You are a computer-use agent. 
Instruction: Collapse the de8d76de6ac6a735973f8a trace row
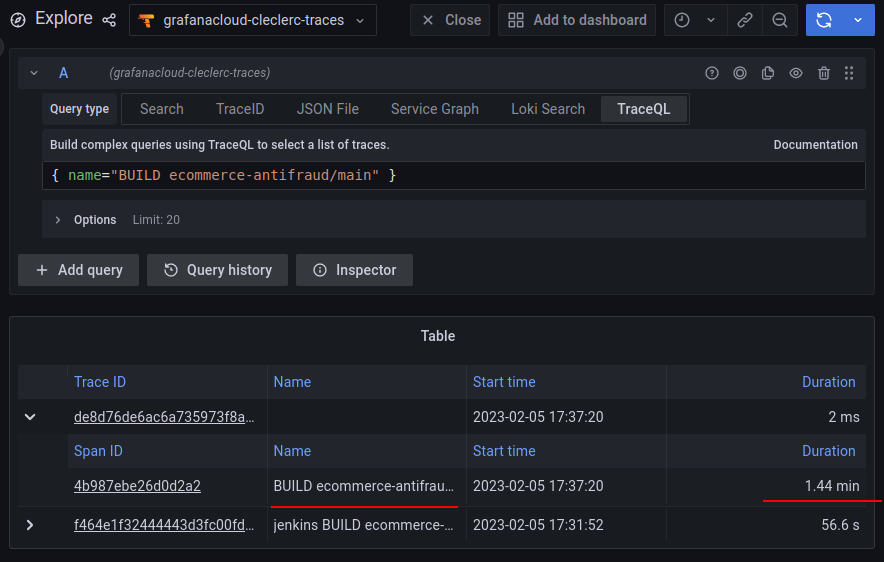pos(30,417)
